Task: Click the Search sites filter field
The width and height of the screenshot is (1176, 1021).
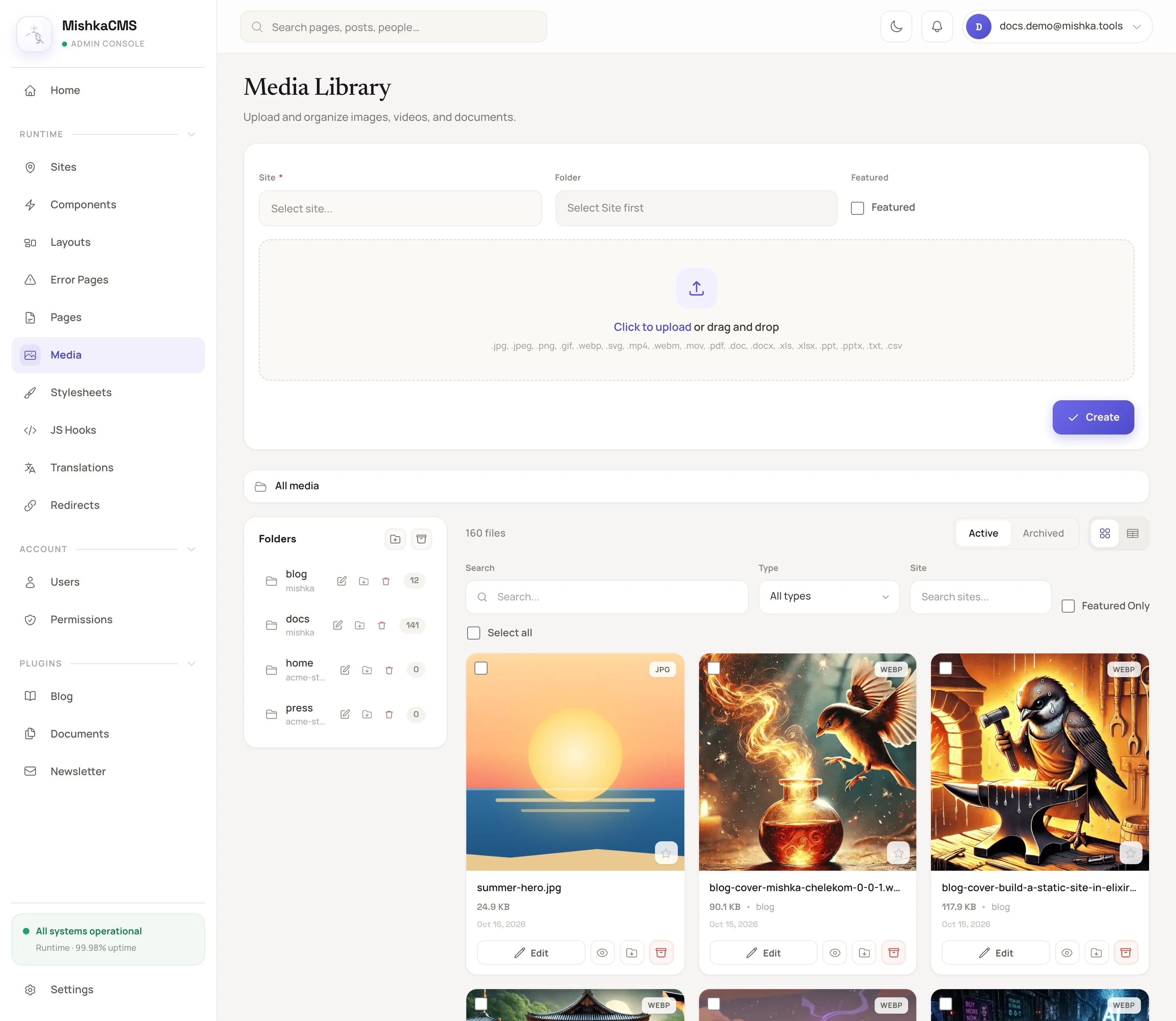Action: click(980, 597)
